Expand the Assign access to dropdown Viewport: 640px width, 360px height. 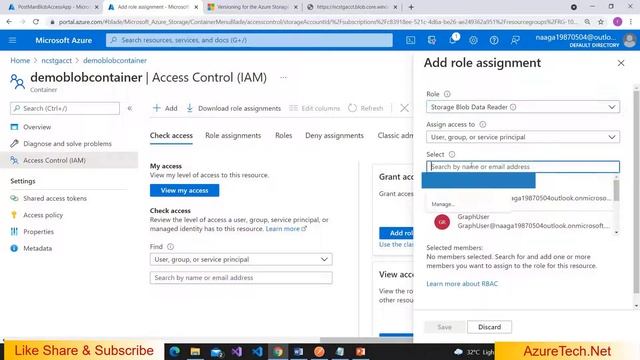pyautogui.click(x=523, y=137)
